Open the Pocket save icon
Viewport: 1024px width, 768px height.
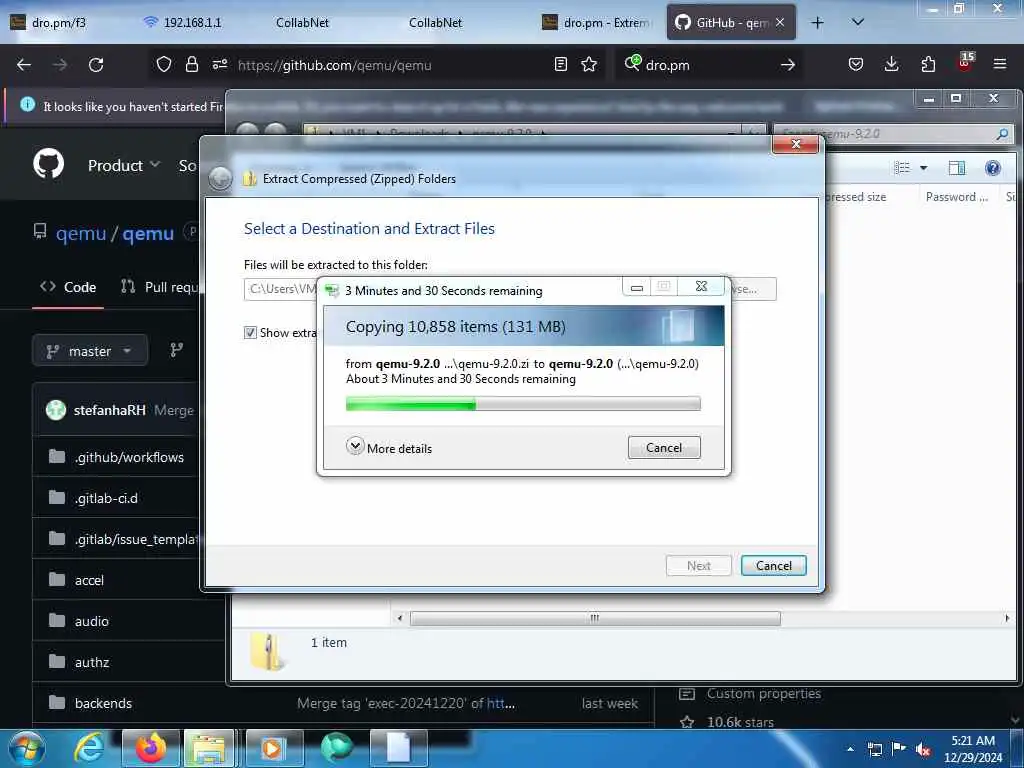tap(856, 65)
